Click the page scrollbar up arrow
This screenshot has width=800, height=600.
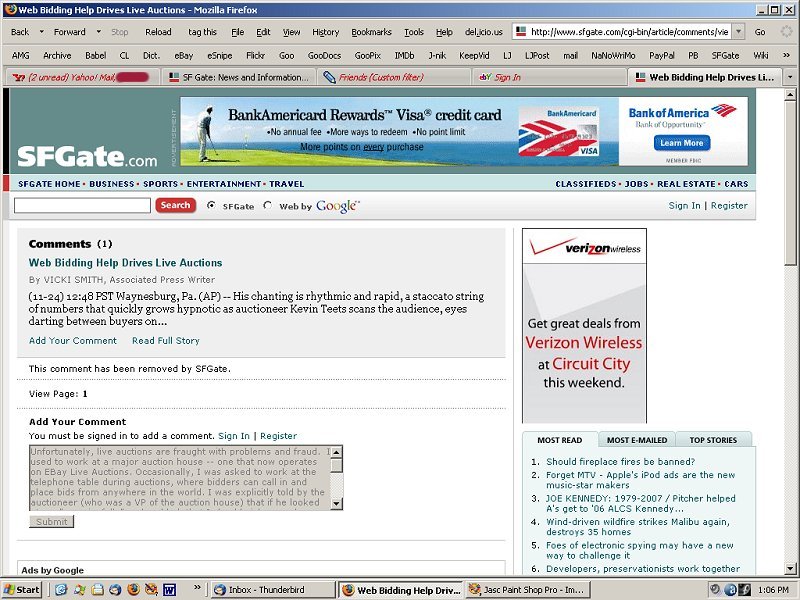pos(790,94)
